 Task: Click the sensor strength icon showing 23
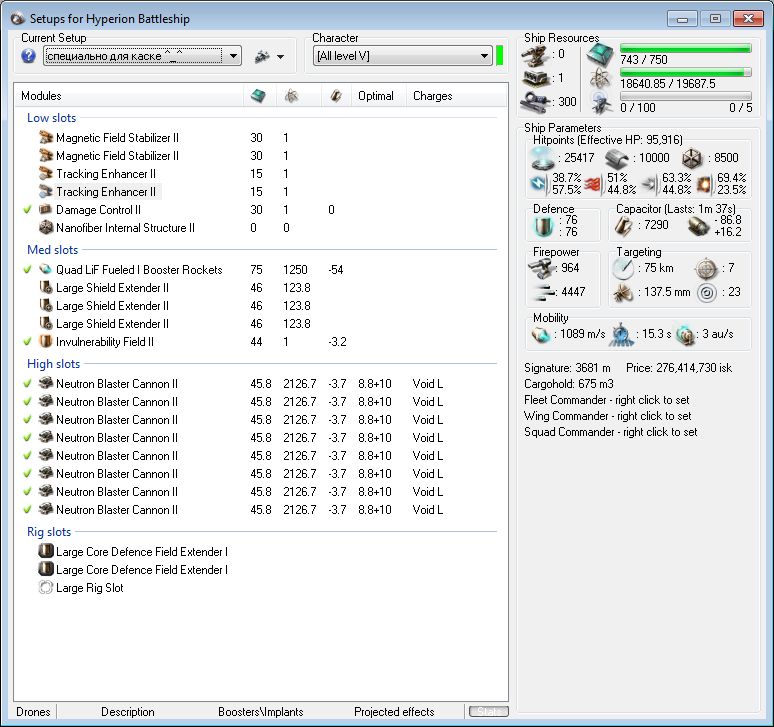[707, 293]
